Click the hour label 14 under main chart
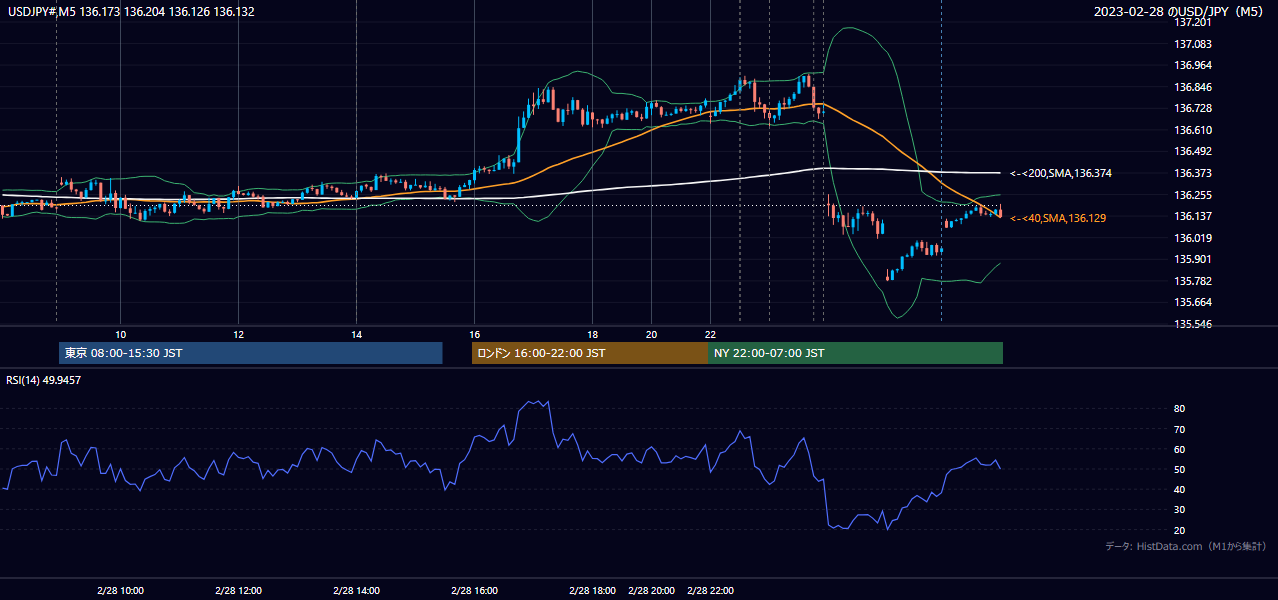This screenshot has width=1278, height=600. coord(356,334)
